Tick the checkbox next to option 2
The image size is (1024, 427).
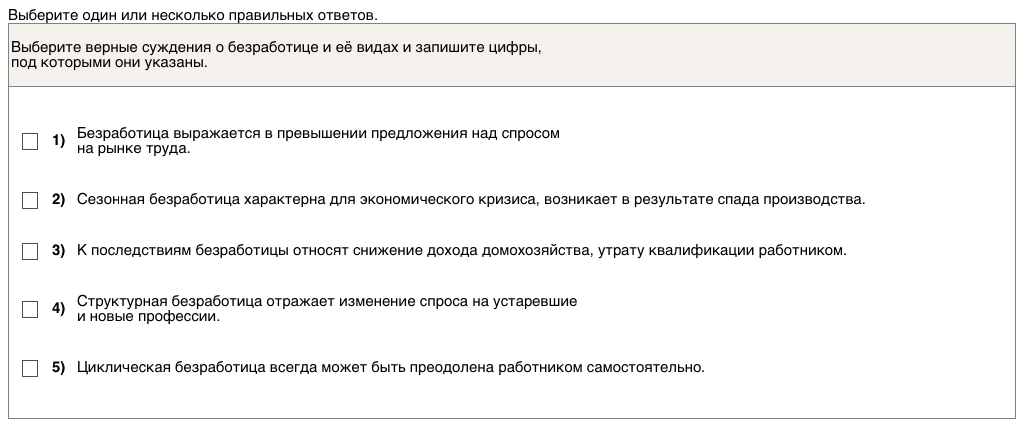(x=30, y=200)
